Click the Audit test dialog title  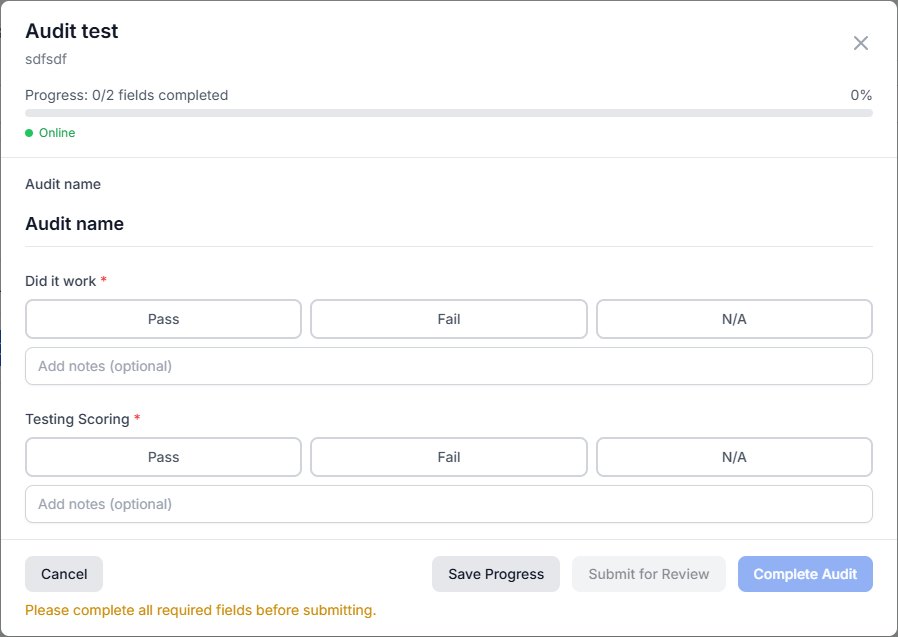coord(72,31)
